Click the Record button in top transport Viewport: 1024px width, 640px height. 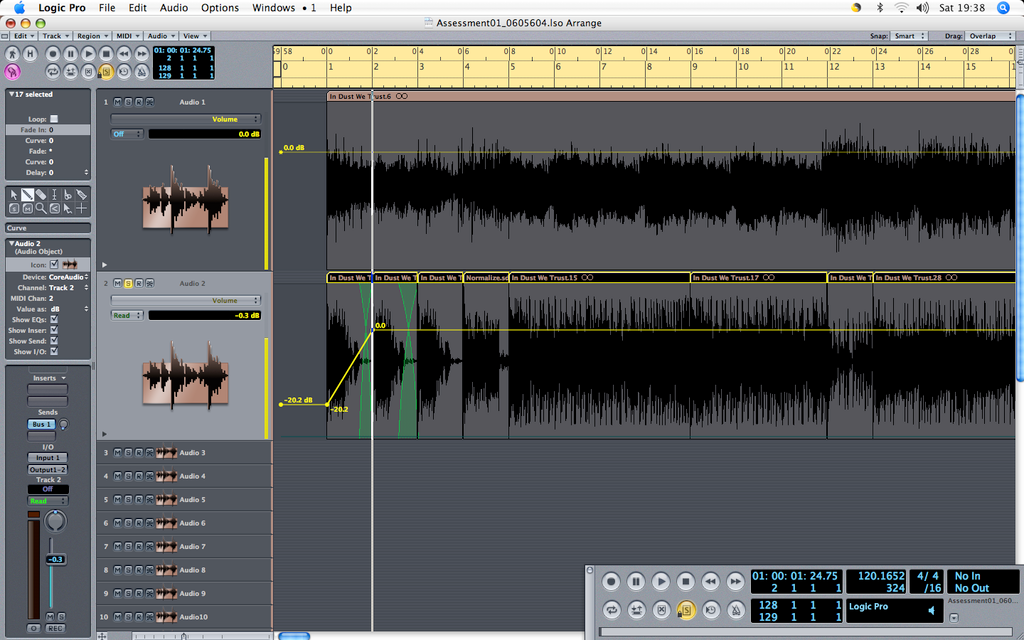[x=53, y=54]
